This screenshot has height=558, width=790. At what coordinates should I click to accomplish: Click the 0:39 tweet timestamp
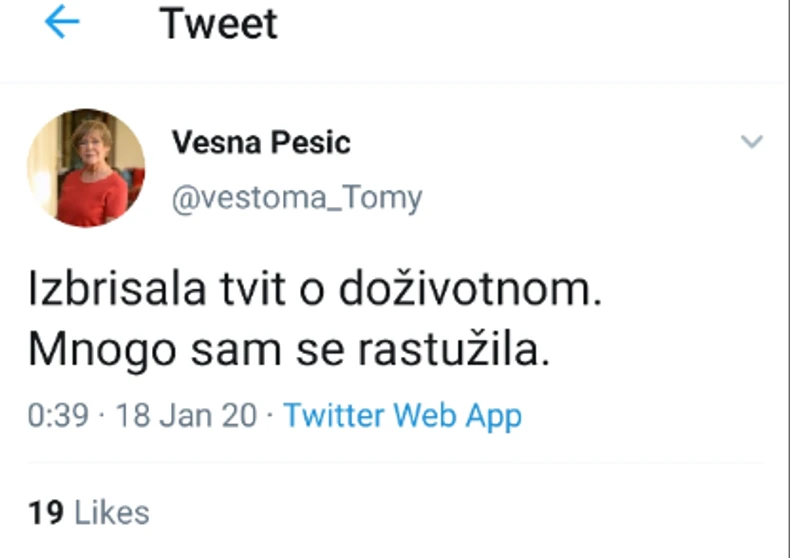pyautogui.click(x=57, y=415)
